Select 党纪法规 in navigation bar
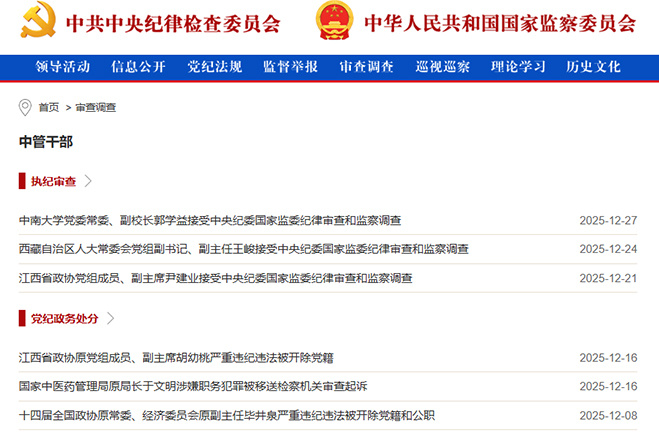 coord(214,67)
